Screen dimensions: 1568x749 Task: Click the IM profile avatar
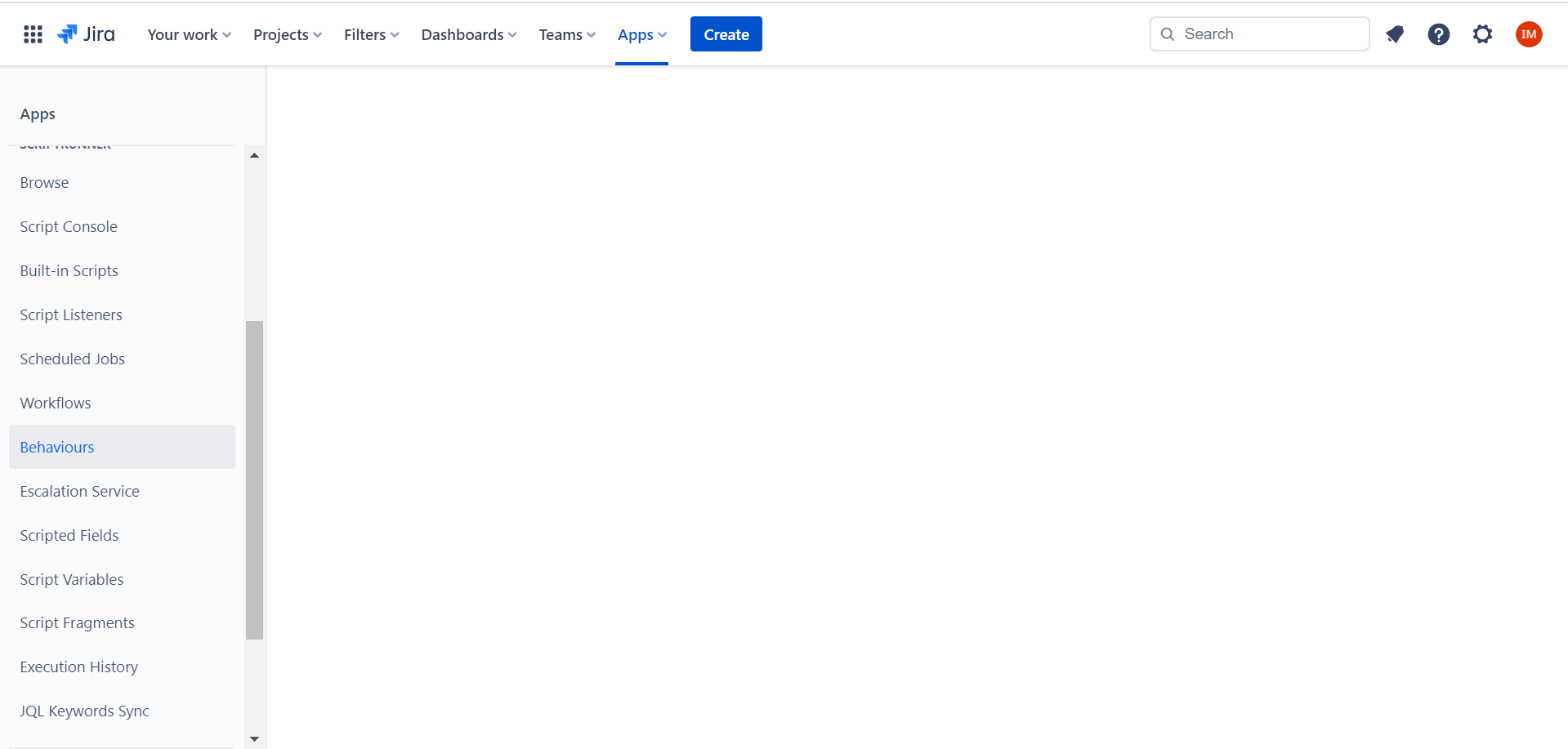tap(1528, 33)
